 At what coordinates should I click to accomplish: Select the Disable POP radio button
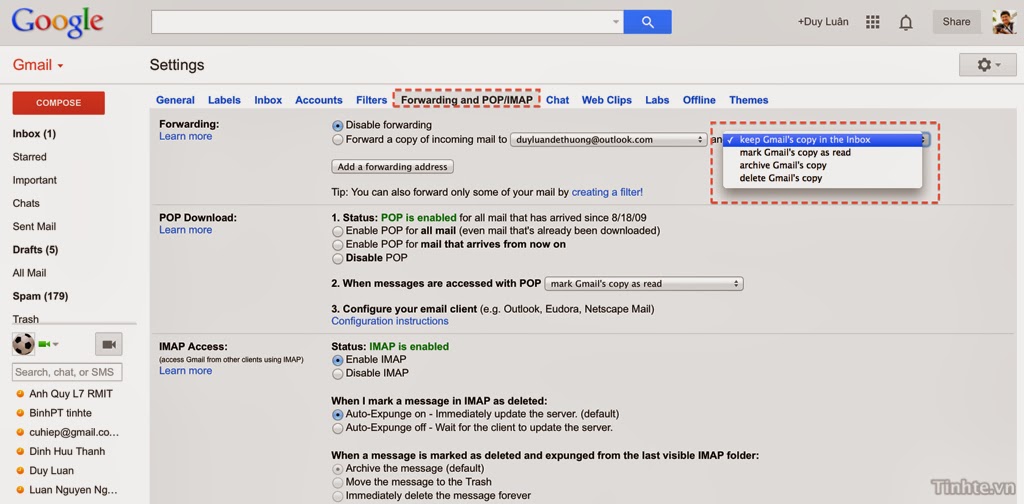point(338,259)
